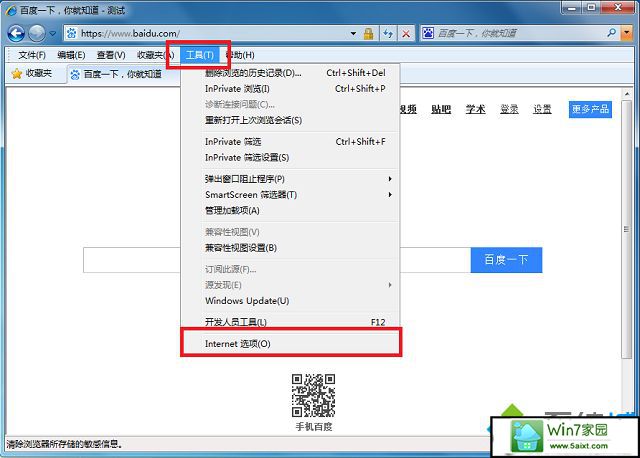The width and height of the screenshot is (640, 458).
Task: Click the security lock icon in address bar
Action: click(369, 33)
